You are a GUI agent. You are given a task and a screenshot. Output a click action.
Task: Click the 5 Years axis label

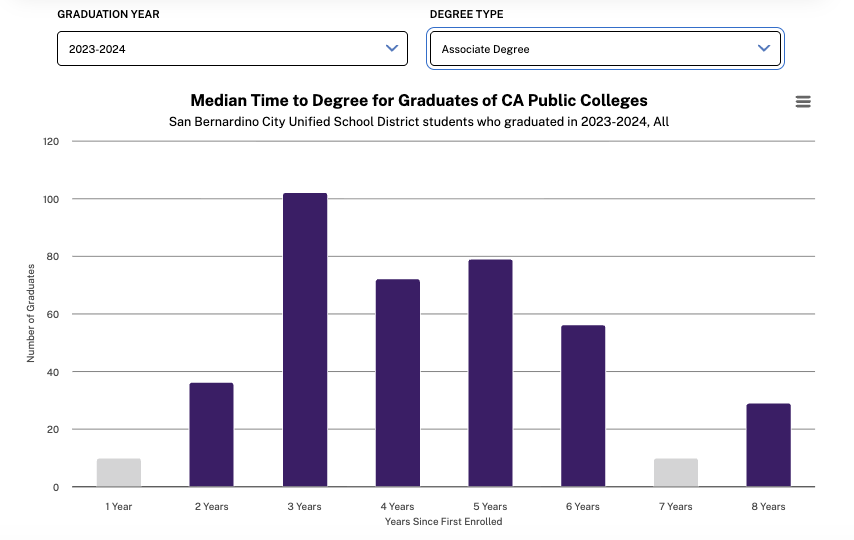click(490, 506)
